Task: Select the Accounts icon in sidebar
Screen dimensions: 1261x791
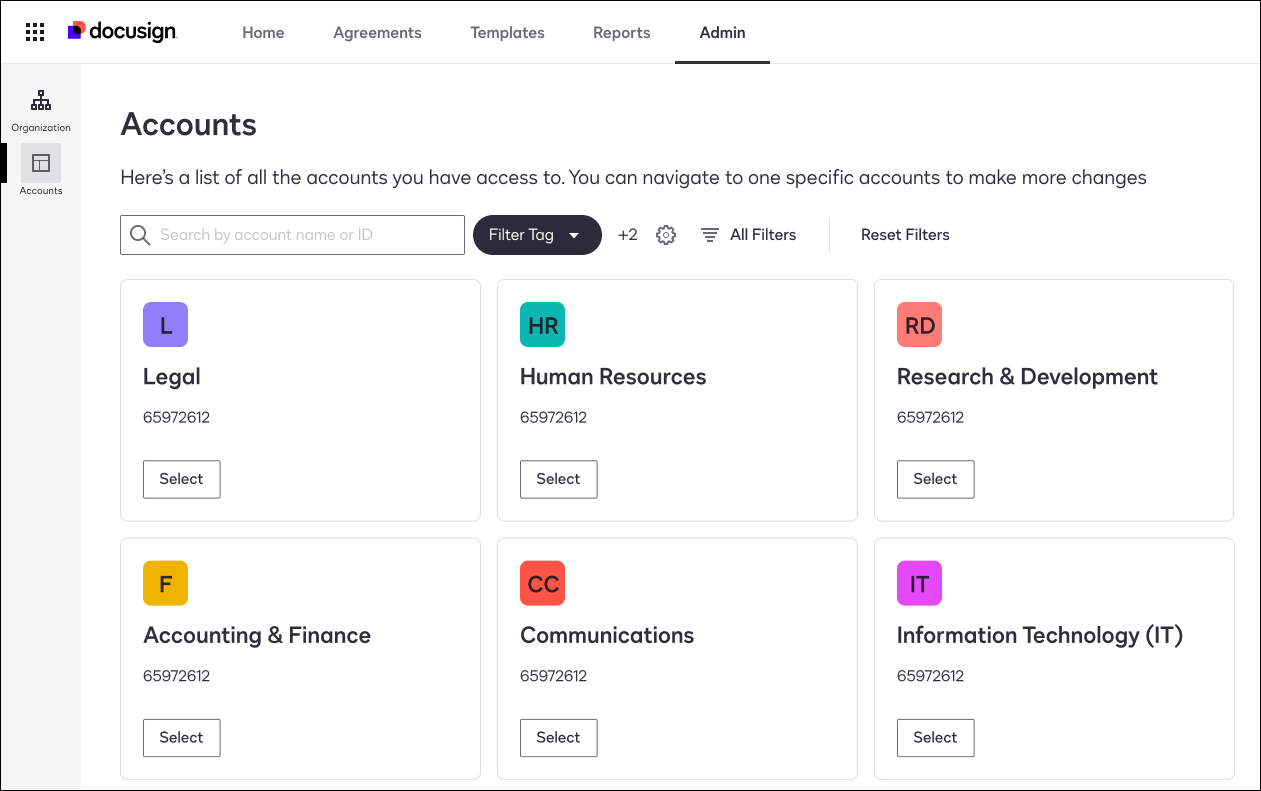Action: pyautogui.click(x=40, y=170)
